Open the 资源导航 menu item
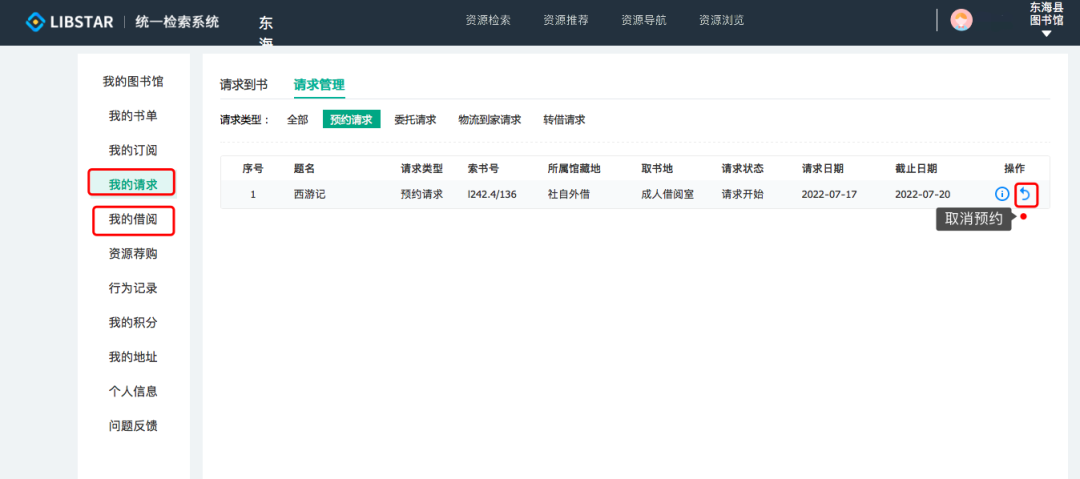The image size is (1080, 479). [x=643, y=20]
